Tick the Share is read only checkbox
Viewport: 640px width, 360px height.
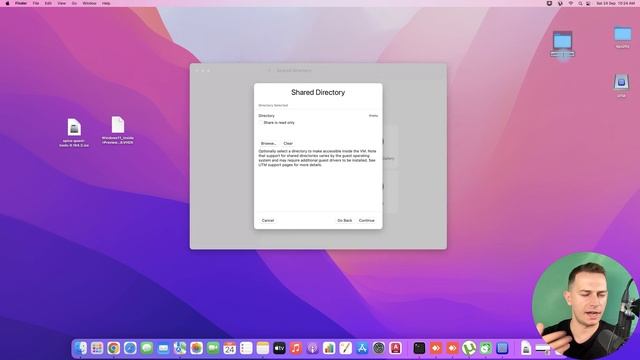point(260,122)
